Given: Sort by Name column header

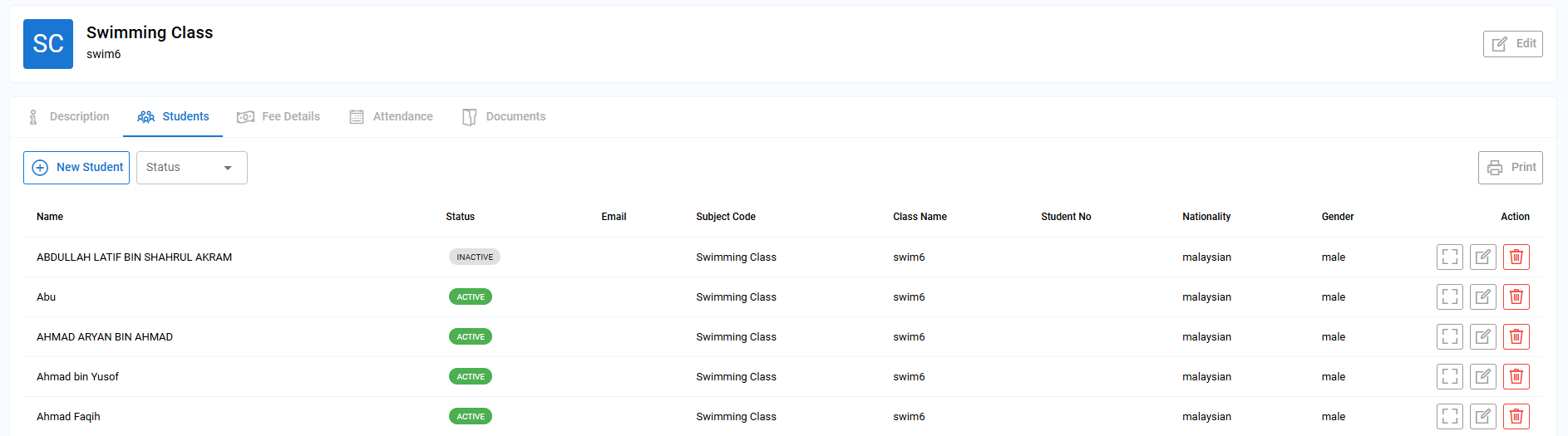Looking at the screenshot, I should tap(50, 217).
